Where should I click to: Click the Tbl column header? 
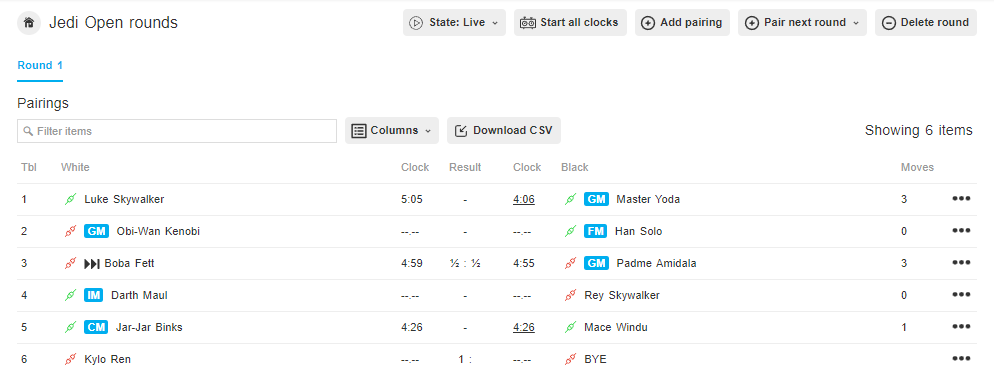pyautogui.click(x=29, y=167)
